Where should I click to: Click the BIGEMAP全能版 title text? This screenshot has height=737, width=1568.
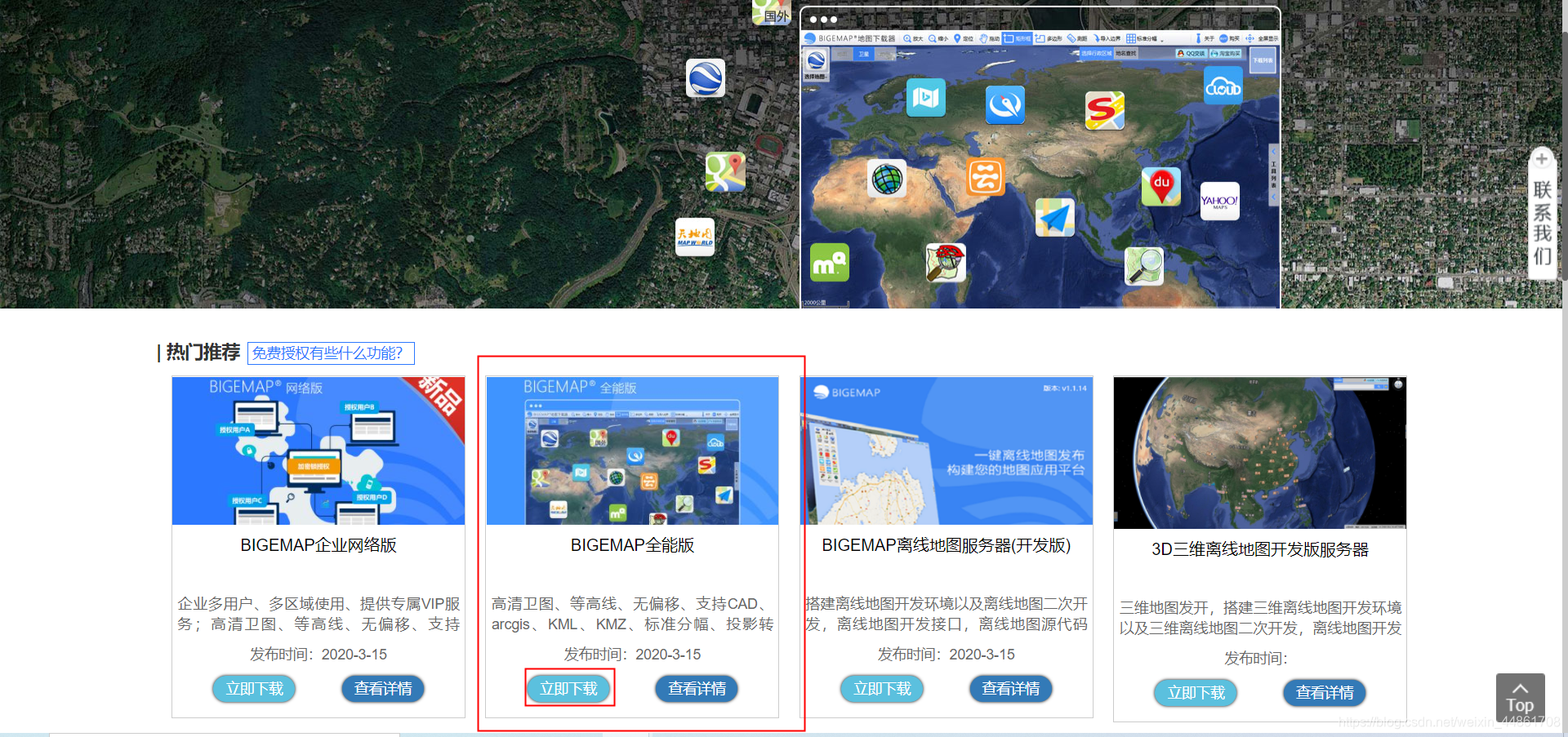(x=632, y=545)
